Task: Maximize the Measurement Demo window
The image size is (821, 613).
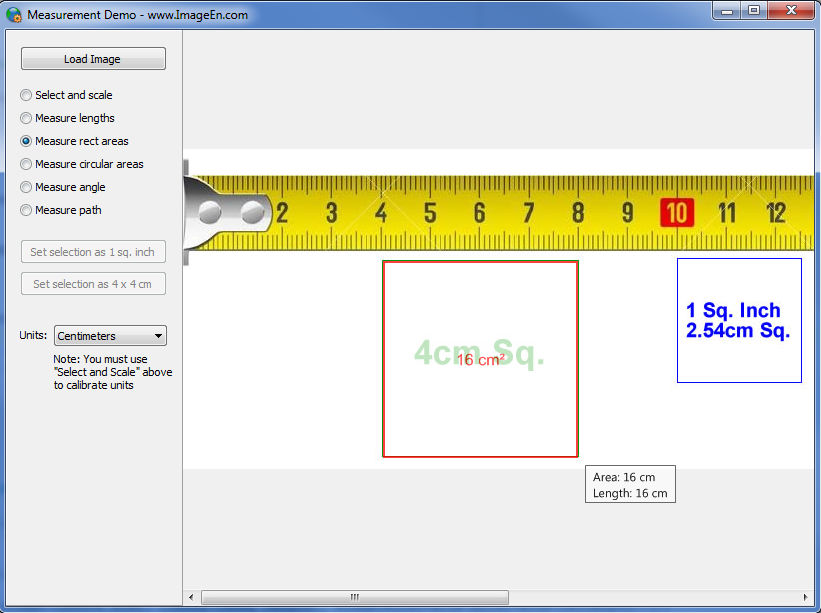Action: click(753, 10)
